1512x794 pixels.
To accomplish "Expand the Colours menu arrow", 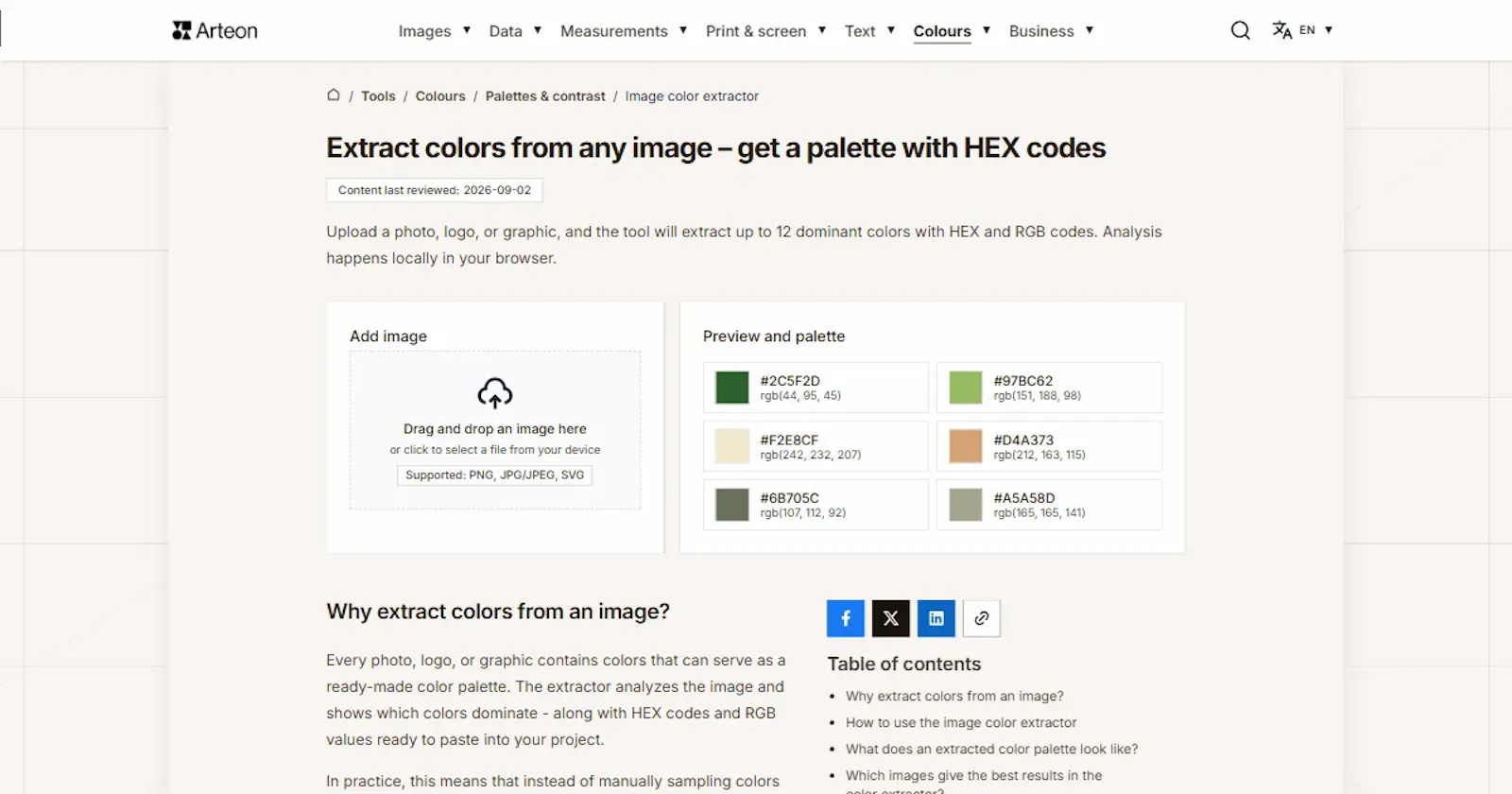I will point(987,30).
